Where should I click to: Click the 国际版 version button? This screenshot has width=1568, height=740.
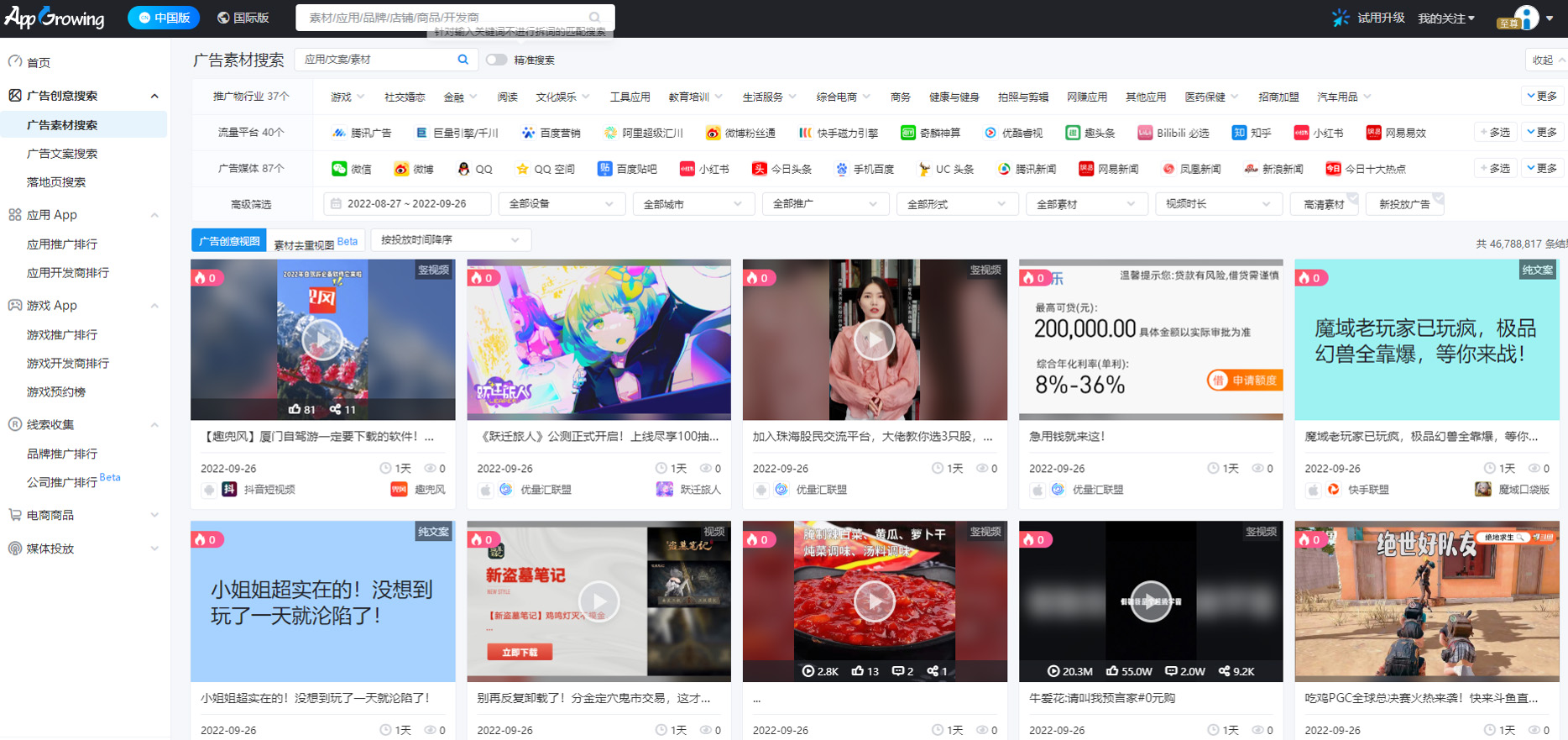click(243, 18)
